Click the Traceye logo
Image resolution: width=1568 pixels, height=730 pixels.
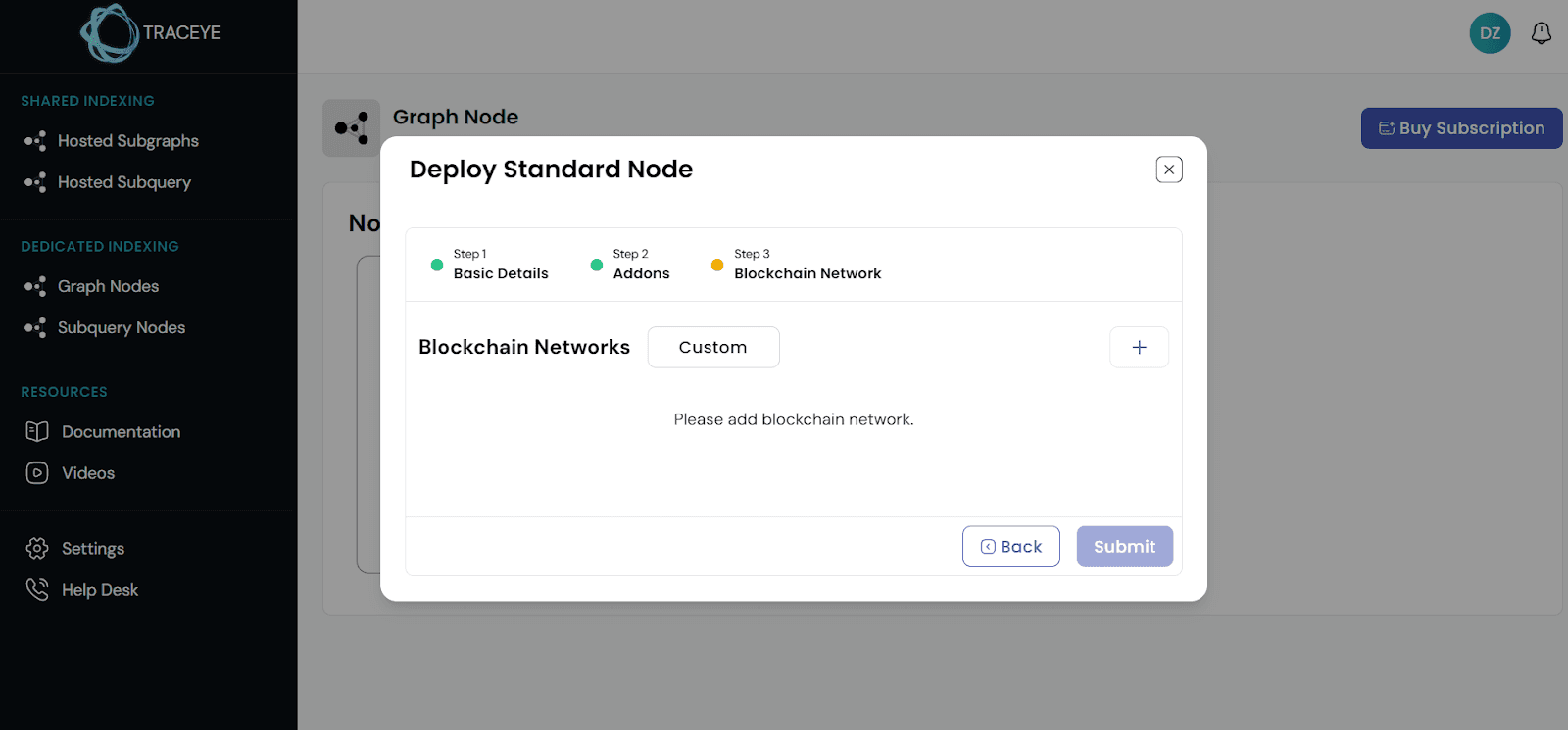[x=151, y=33]
